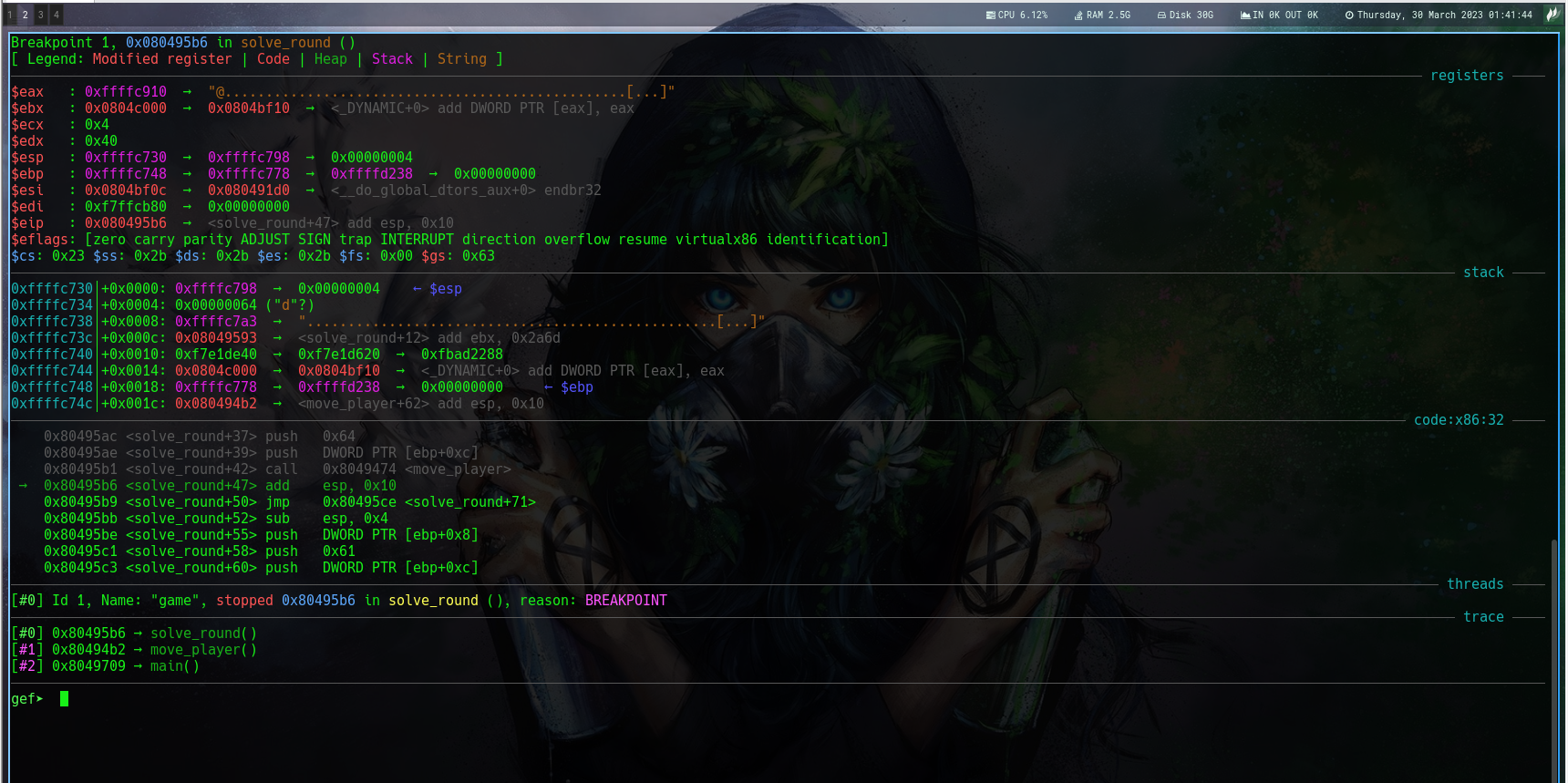Click the gef prompt input cursor
The height and width of the screenshot is (783, 1568).
tap(64, 699)
